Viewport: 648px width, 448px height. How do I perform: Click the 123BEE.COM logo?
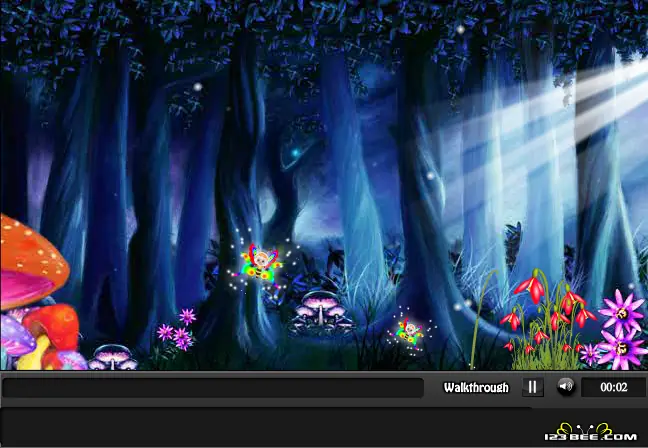pyautogui.click(x=591, y=432)
